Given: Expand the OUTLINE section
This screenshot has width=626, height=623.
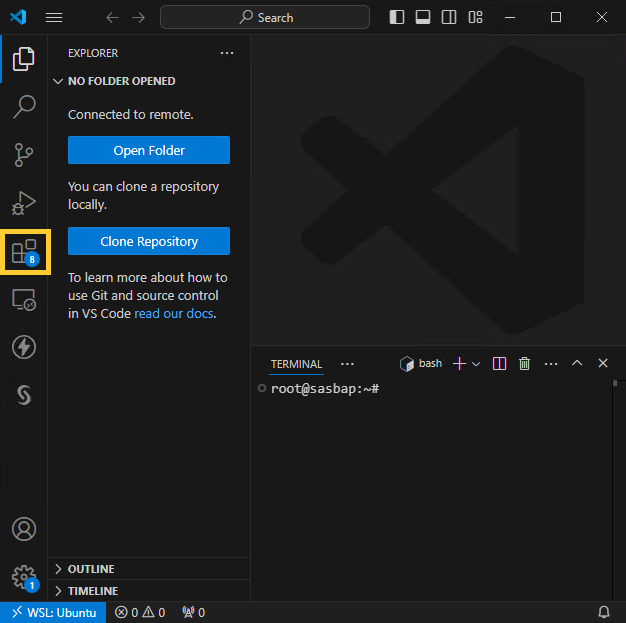Looking at the screenshot, I should pos(149,569).
